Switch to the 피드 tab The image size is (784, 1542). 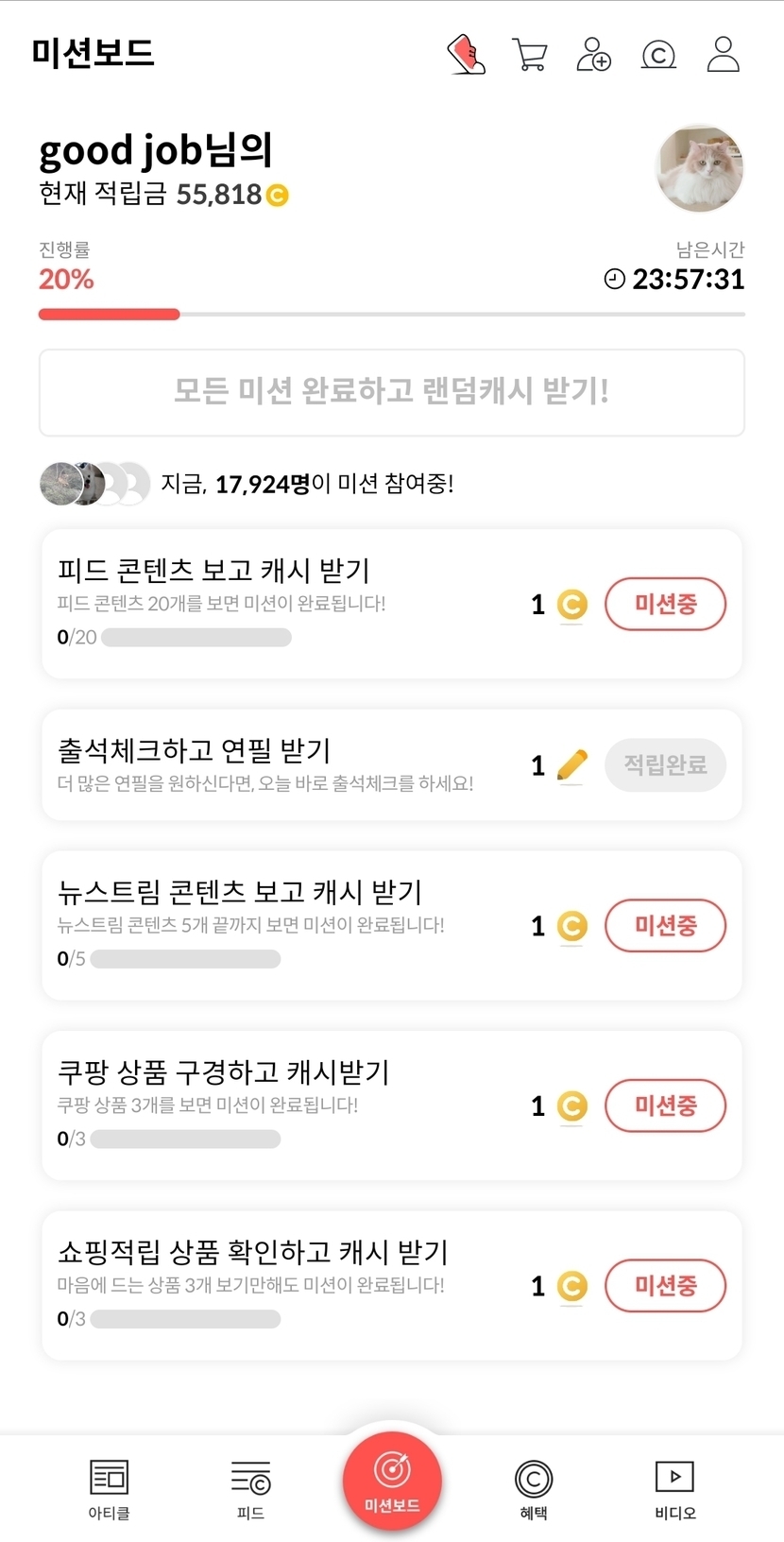(250, 1488)
